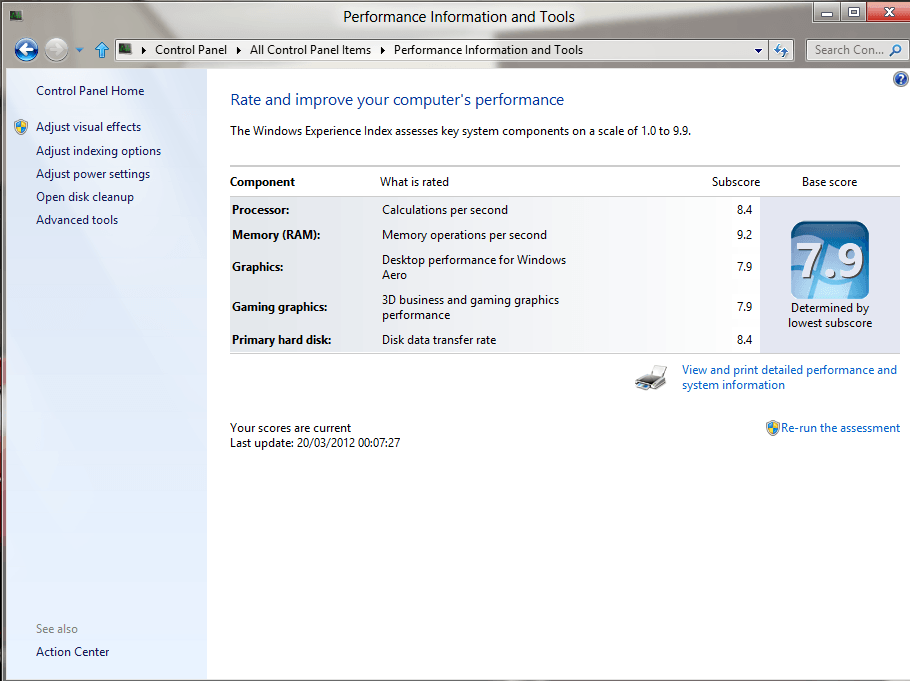Image resolution: width=910 pixels, height=681 pixels.
Task: Click Calculations per second description
Action: tap(445, 210)
